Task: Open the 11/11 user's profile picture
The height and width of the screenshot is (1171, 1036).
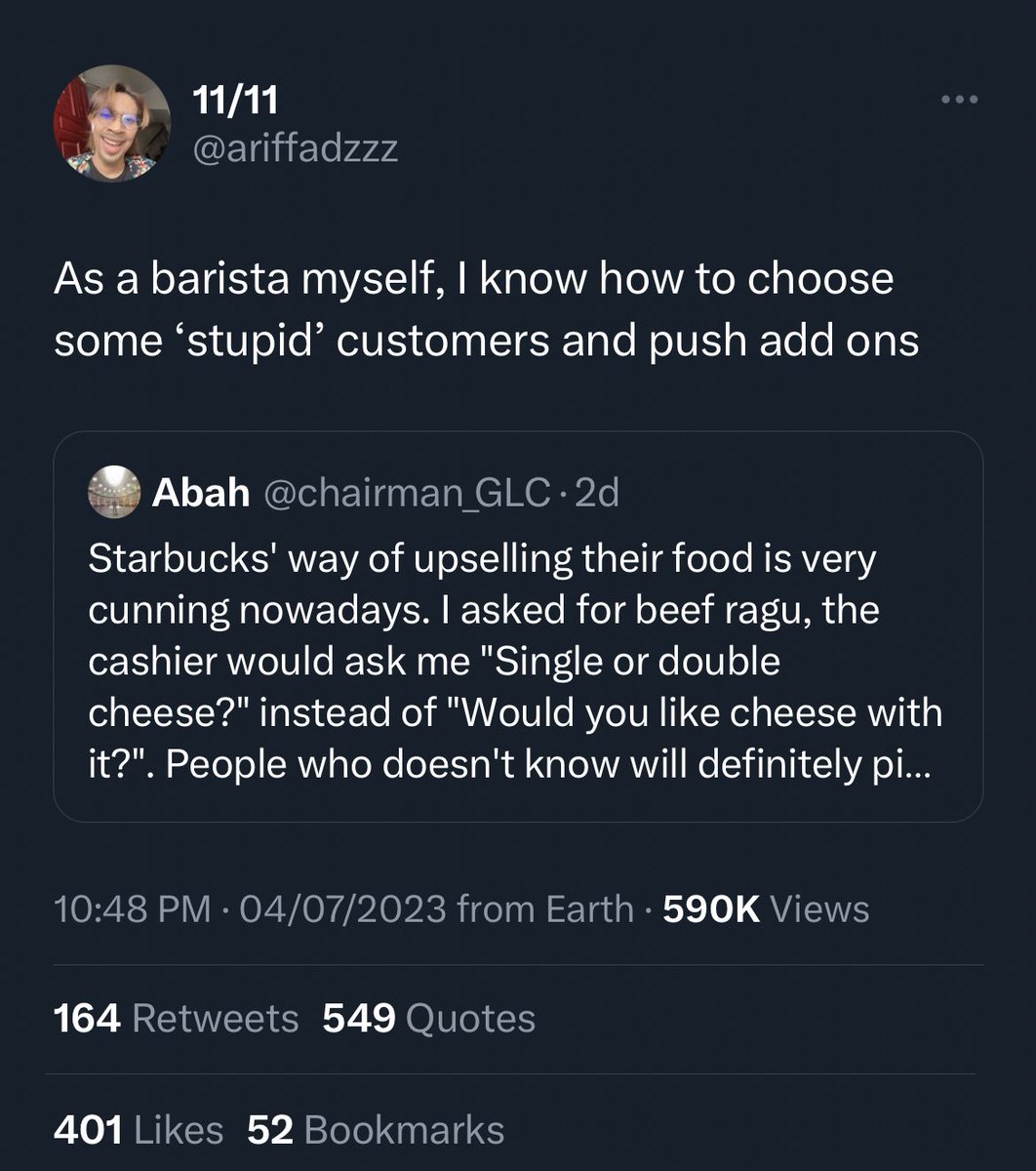Action: click(x=111, y=124)
